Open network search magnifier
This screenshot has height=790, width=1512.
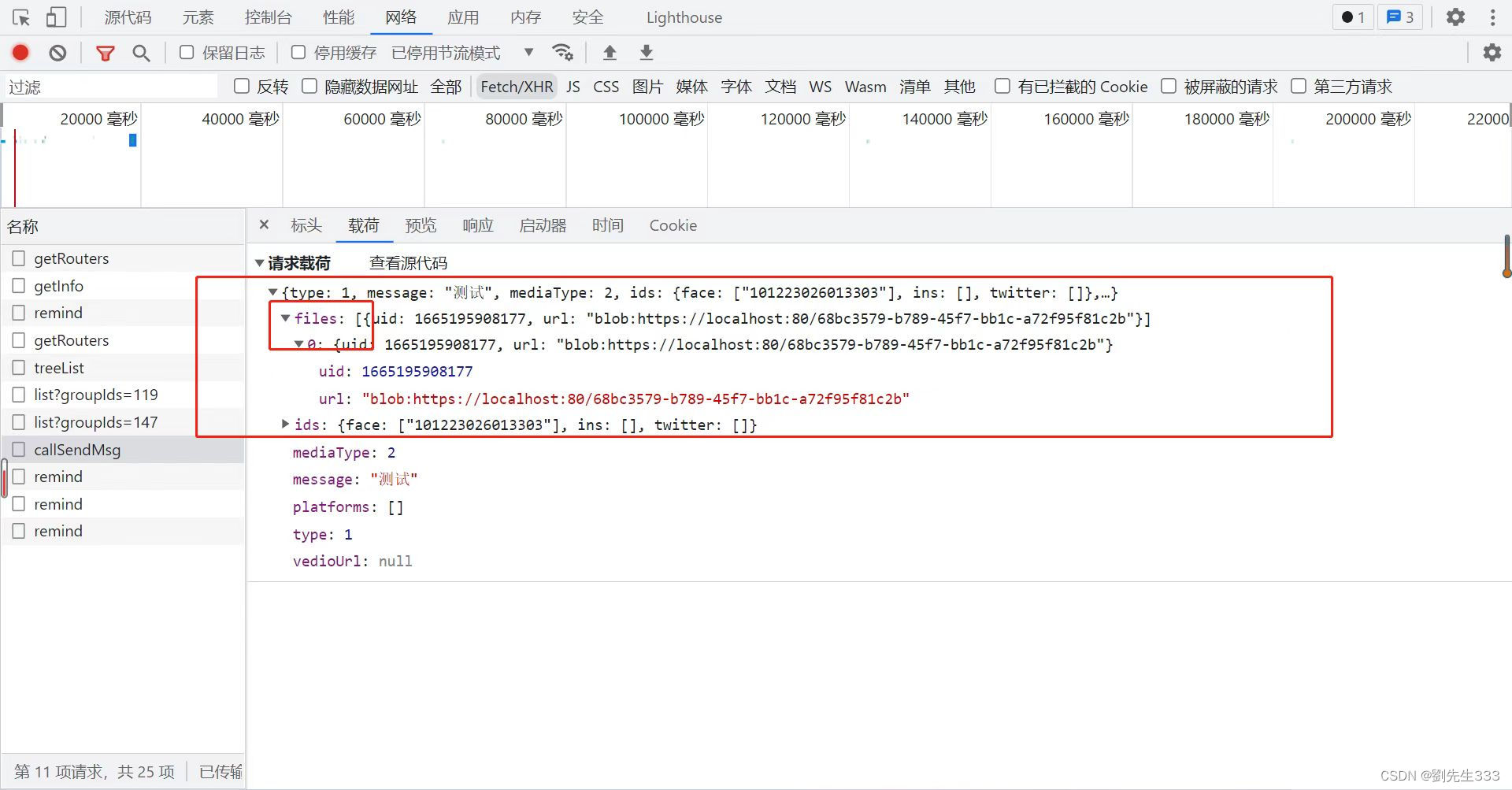[141, 53]
